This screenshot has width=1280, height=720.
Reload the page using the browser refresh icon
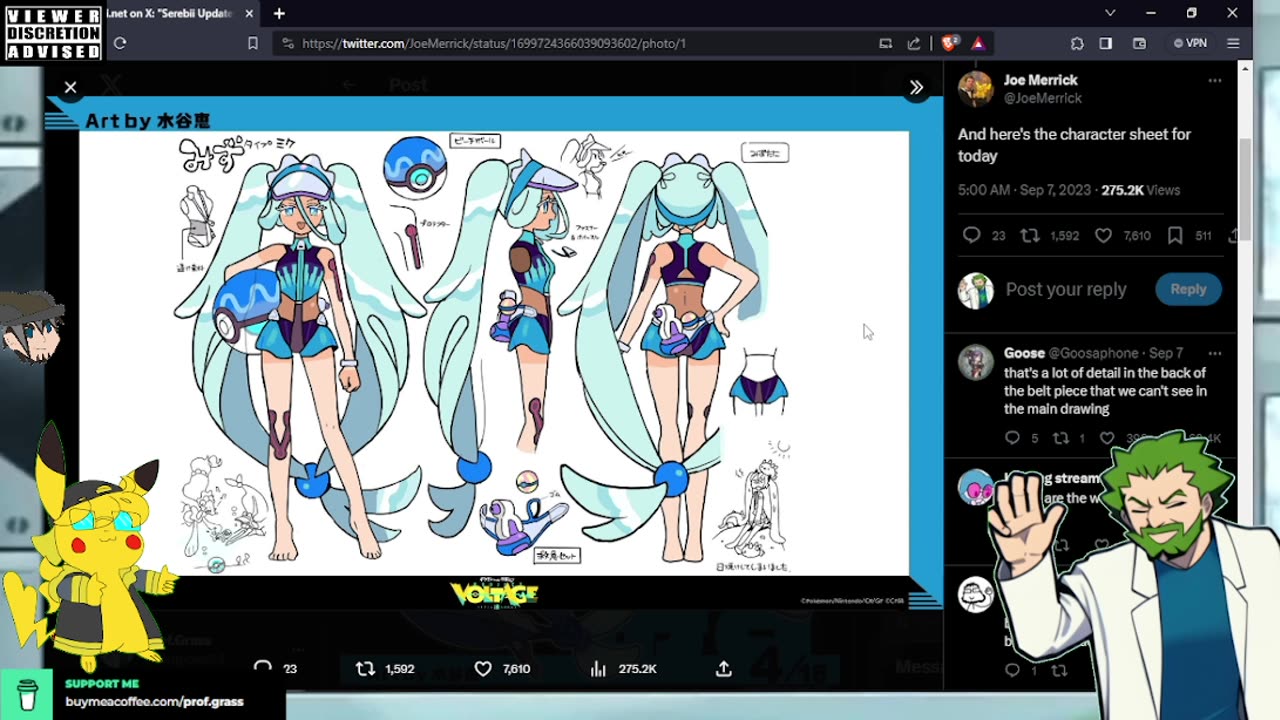[120, 43]
